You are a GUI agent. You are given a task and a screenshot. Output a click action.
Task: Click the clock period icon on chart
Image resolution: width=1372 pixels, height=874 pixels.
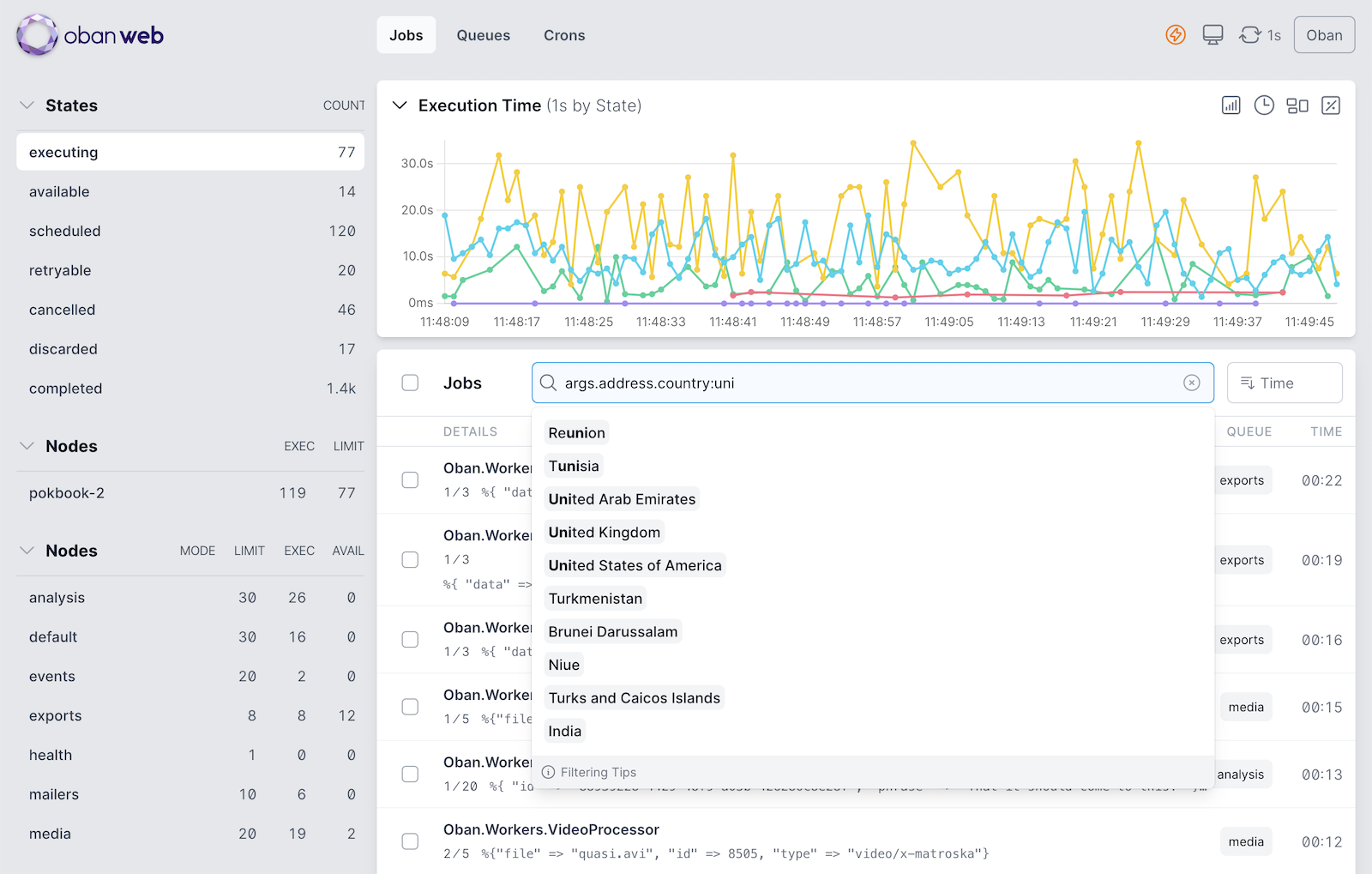click(1264, 105)
